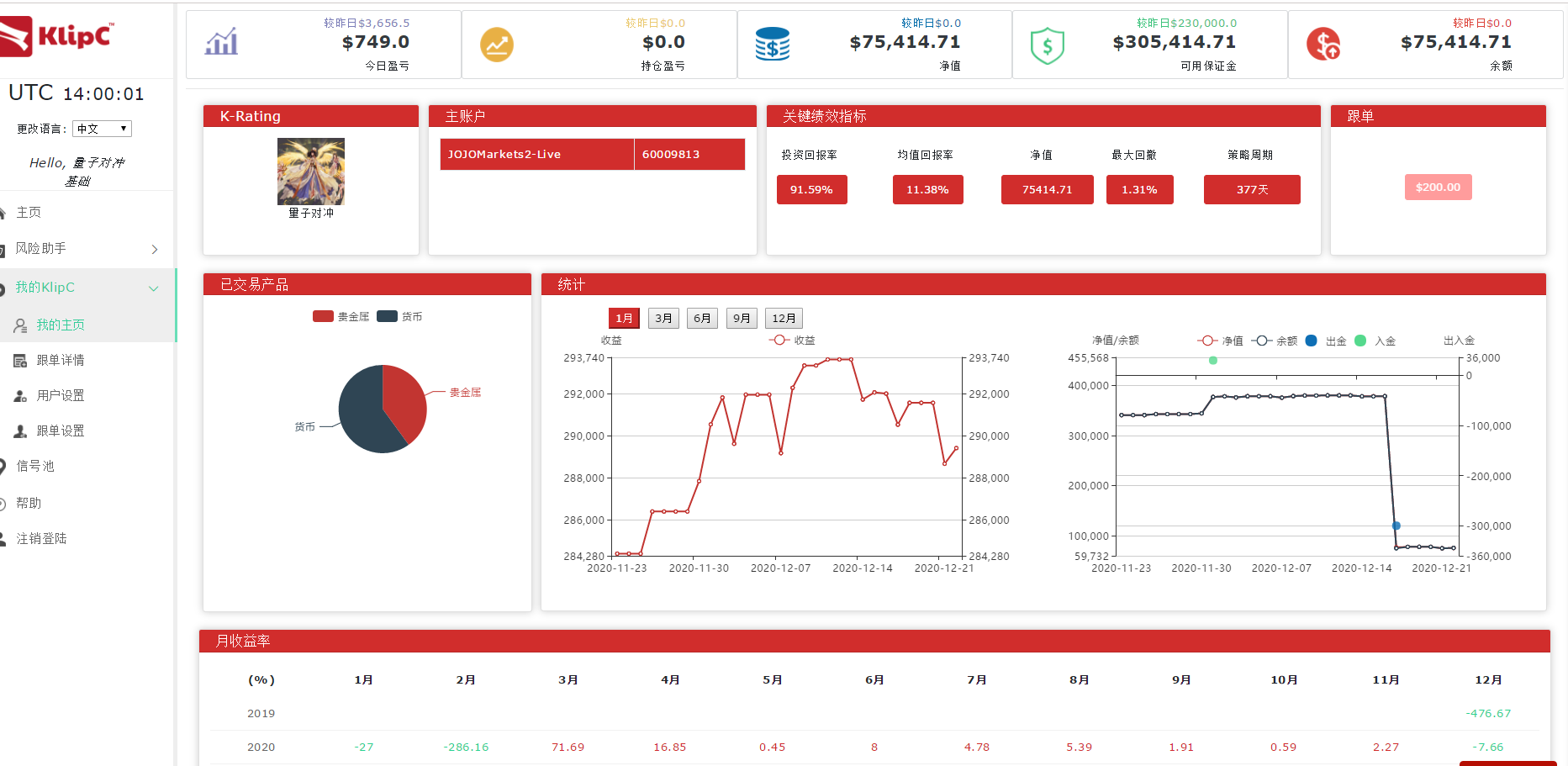Switch statistics to 3月 tab
Viewport: 1568px width, 766px height.
coord(663,318)
